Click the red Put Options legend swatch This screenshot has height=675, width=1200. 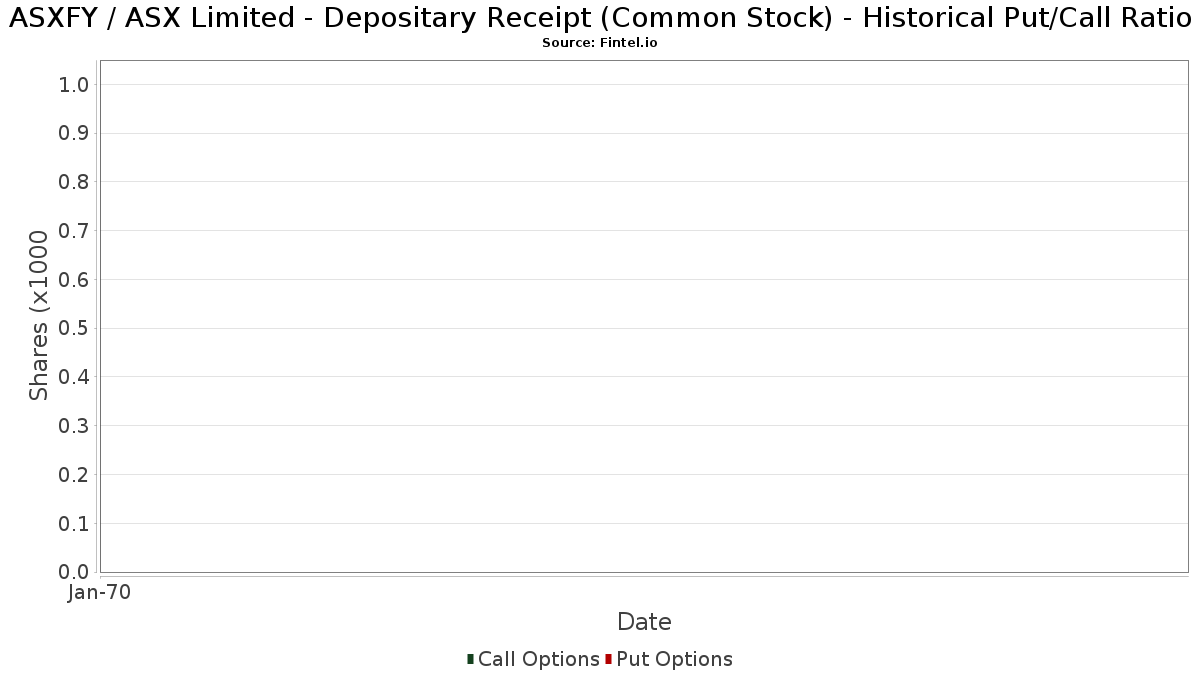point(608,659)
